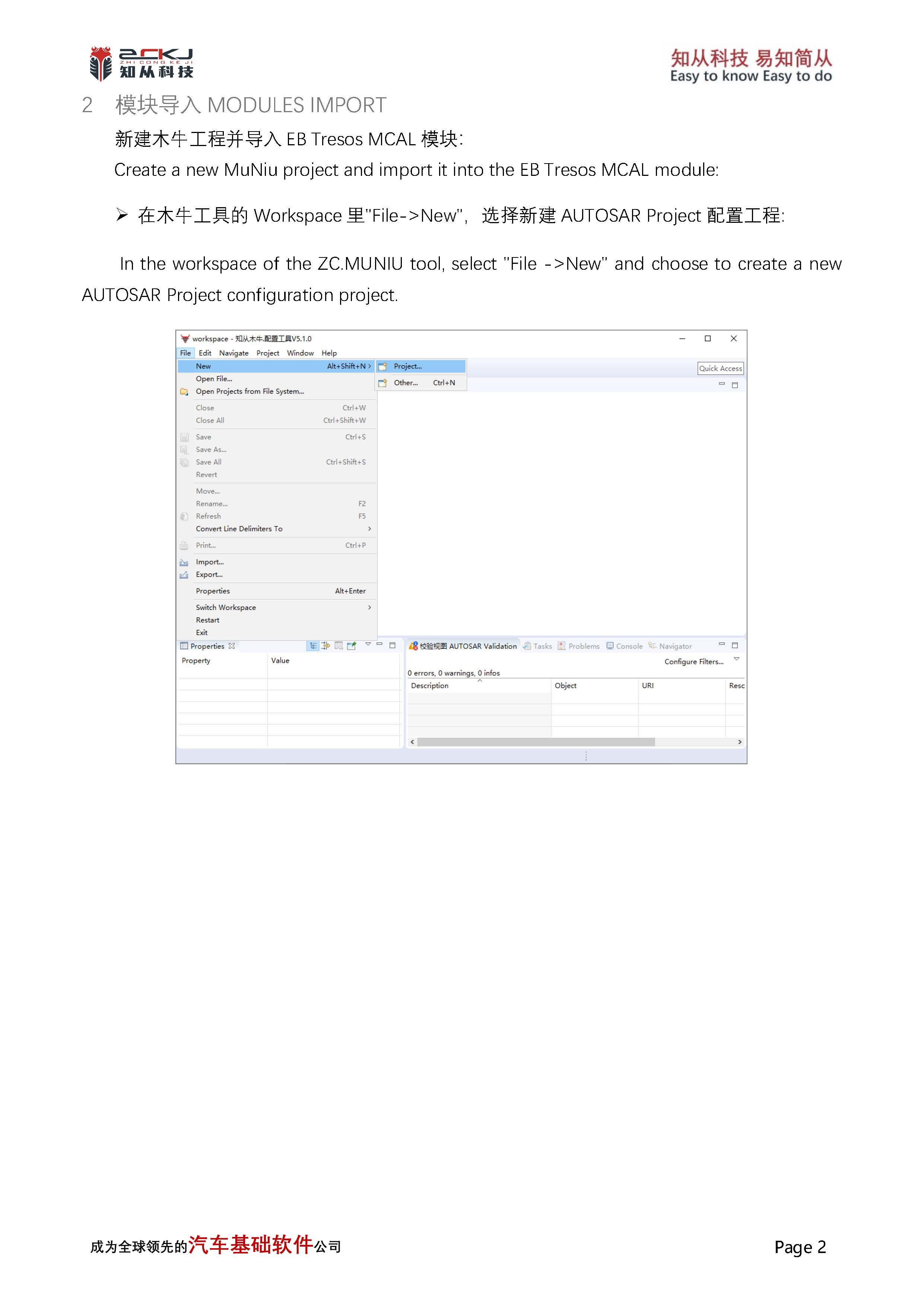Switch to AUTOSAR Validation tab
The width and height of the screenshot is (924, 1316).
[x=463, y=646]
